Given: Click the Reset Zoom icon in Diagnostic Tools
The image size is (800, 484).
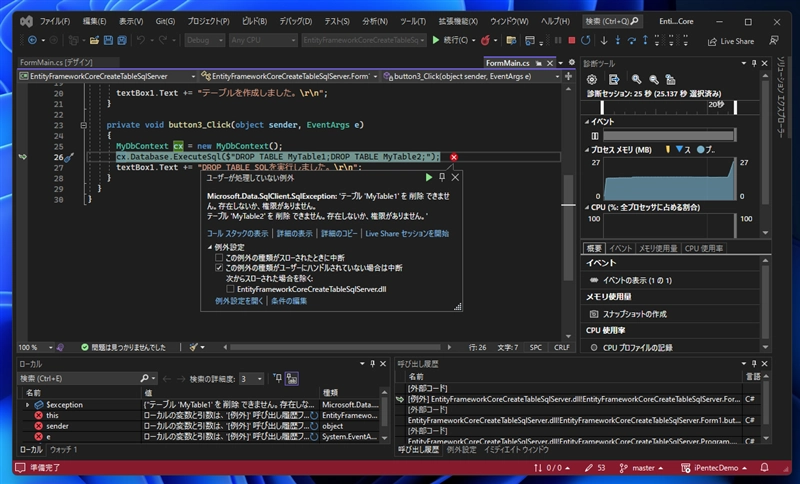Looking at the screenshot, I should click(x=670, y=80).
